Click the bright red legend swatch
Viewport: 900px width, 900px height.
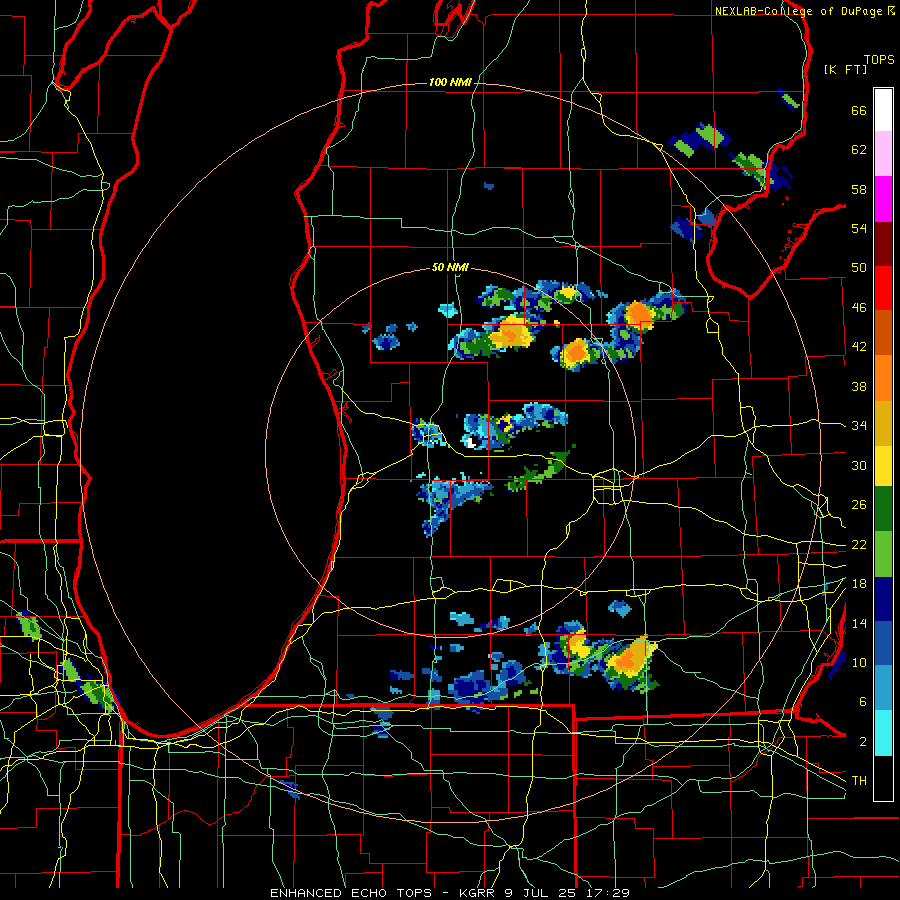tap(883, 288)
